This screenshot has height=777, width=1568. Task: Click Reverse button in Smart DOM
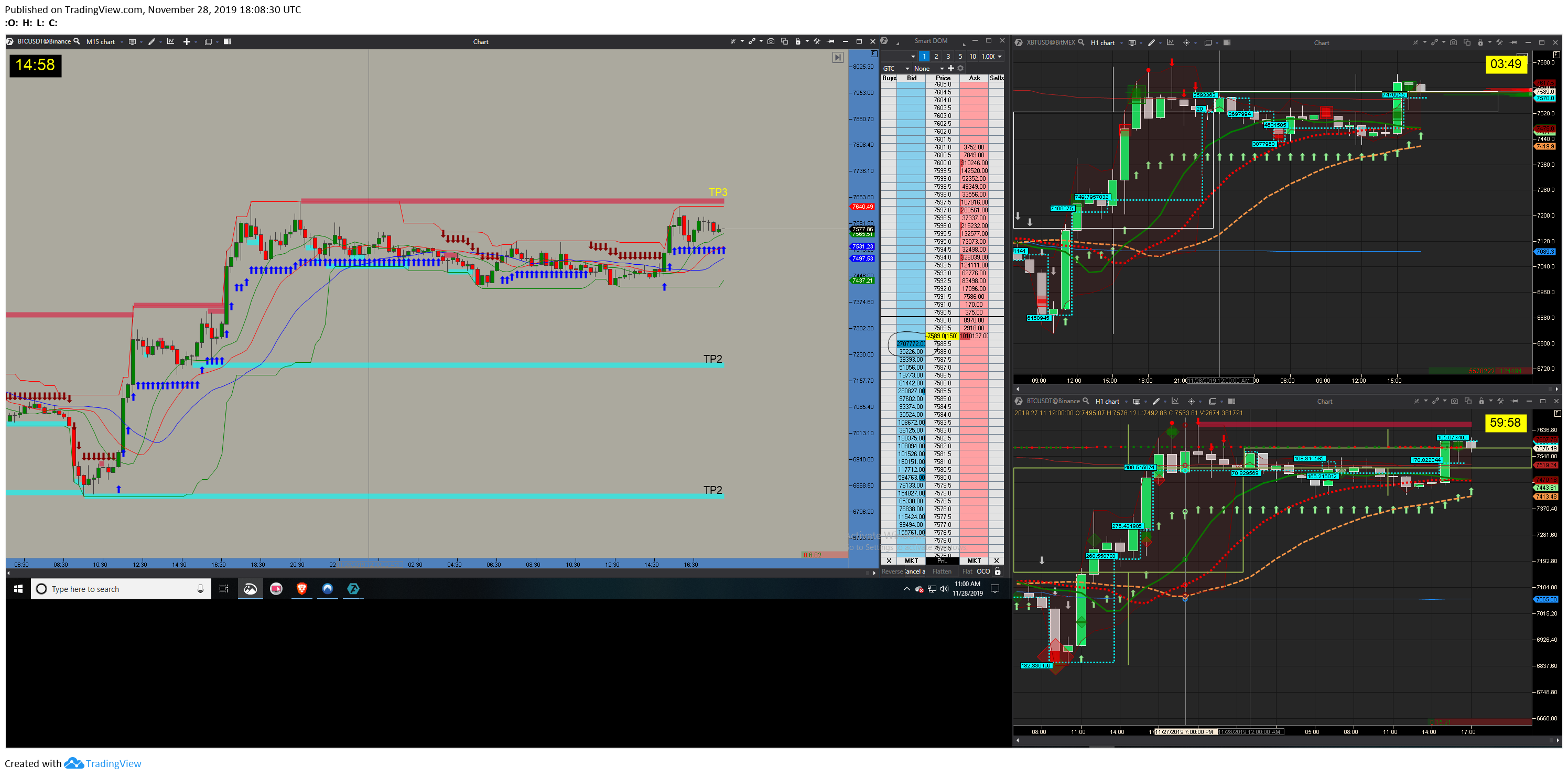click(x=892, y=571)
